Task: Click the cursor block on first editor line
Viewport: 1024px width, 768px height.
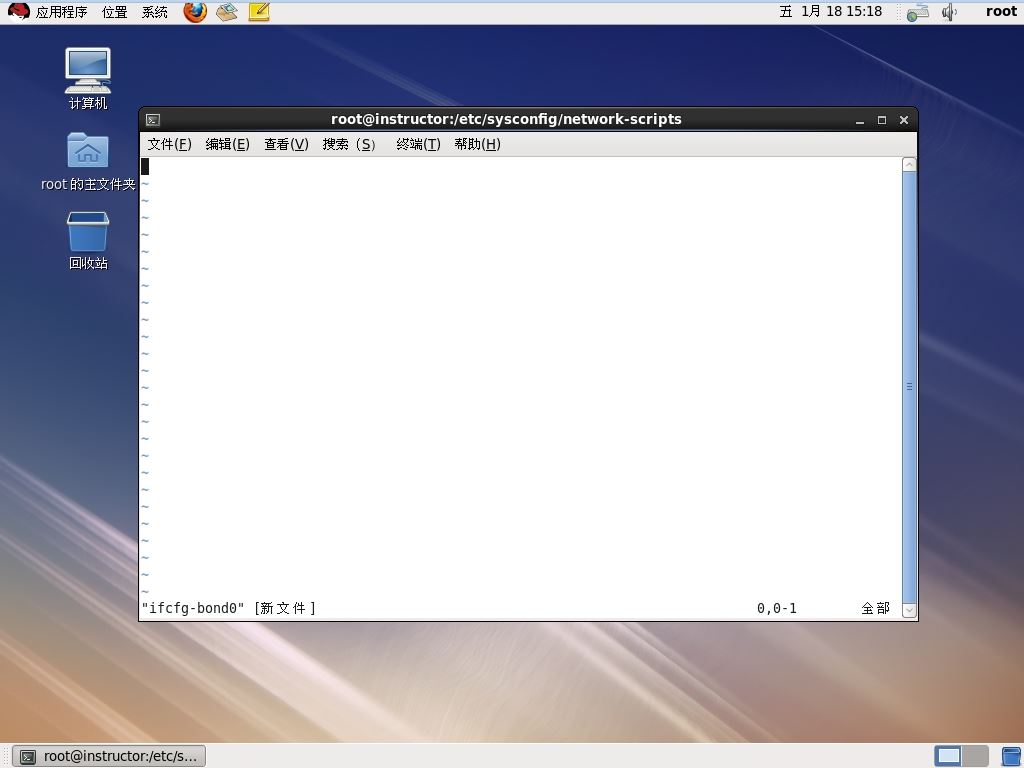Action: (x=145, y=167)
